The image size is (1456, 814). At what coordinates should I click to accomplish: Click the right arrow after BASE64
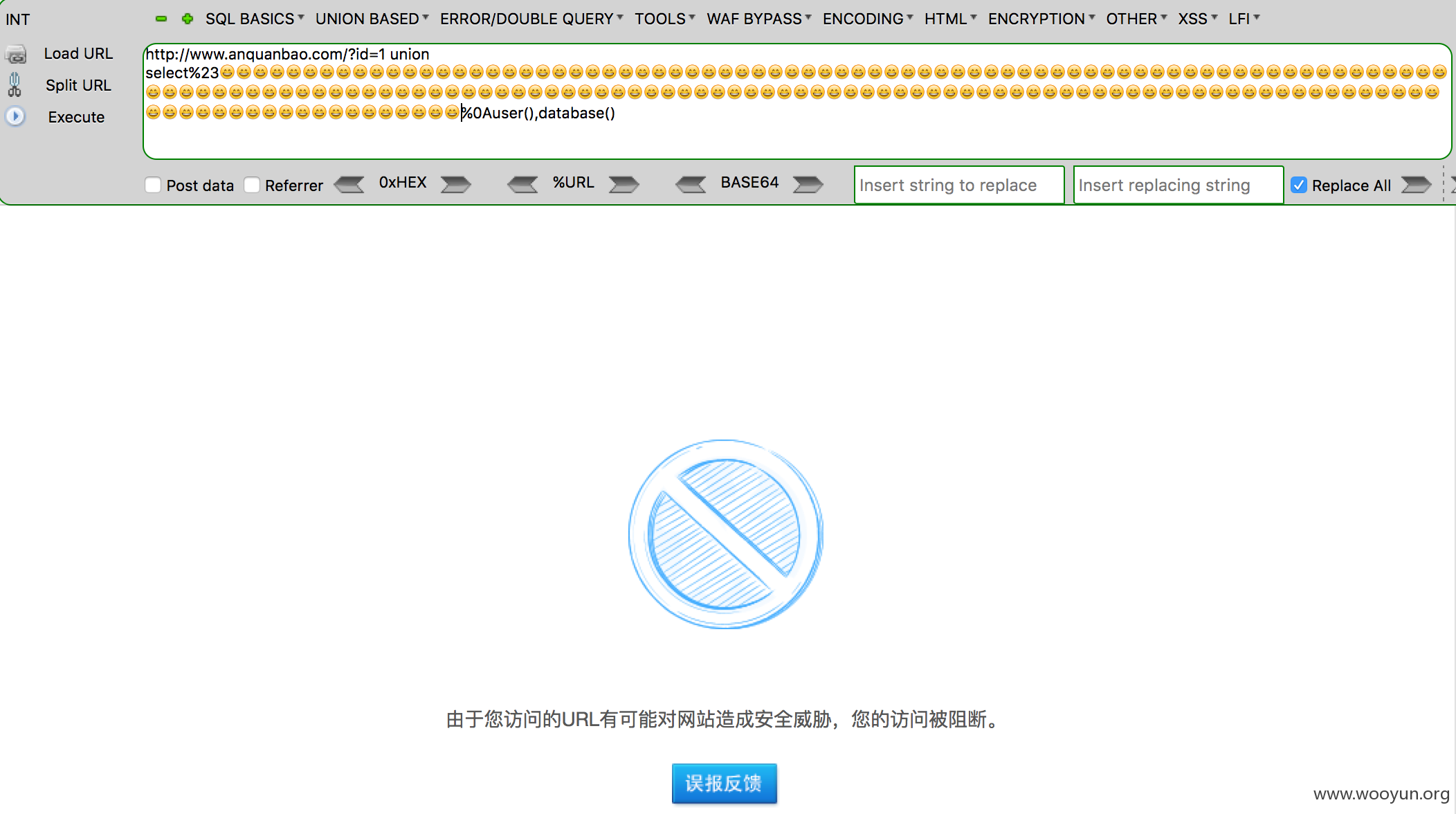point(808,184)
